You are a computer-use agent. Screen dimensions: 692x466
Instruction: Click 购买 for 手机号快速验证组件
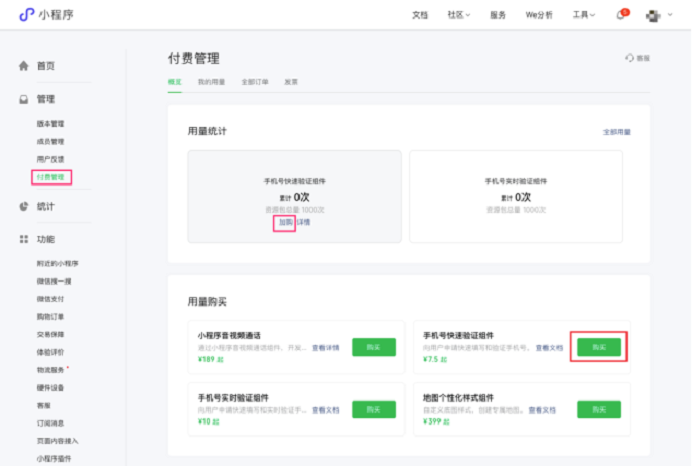click(598, 347)
